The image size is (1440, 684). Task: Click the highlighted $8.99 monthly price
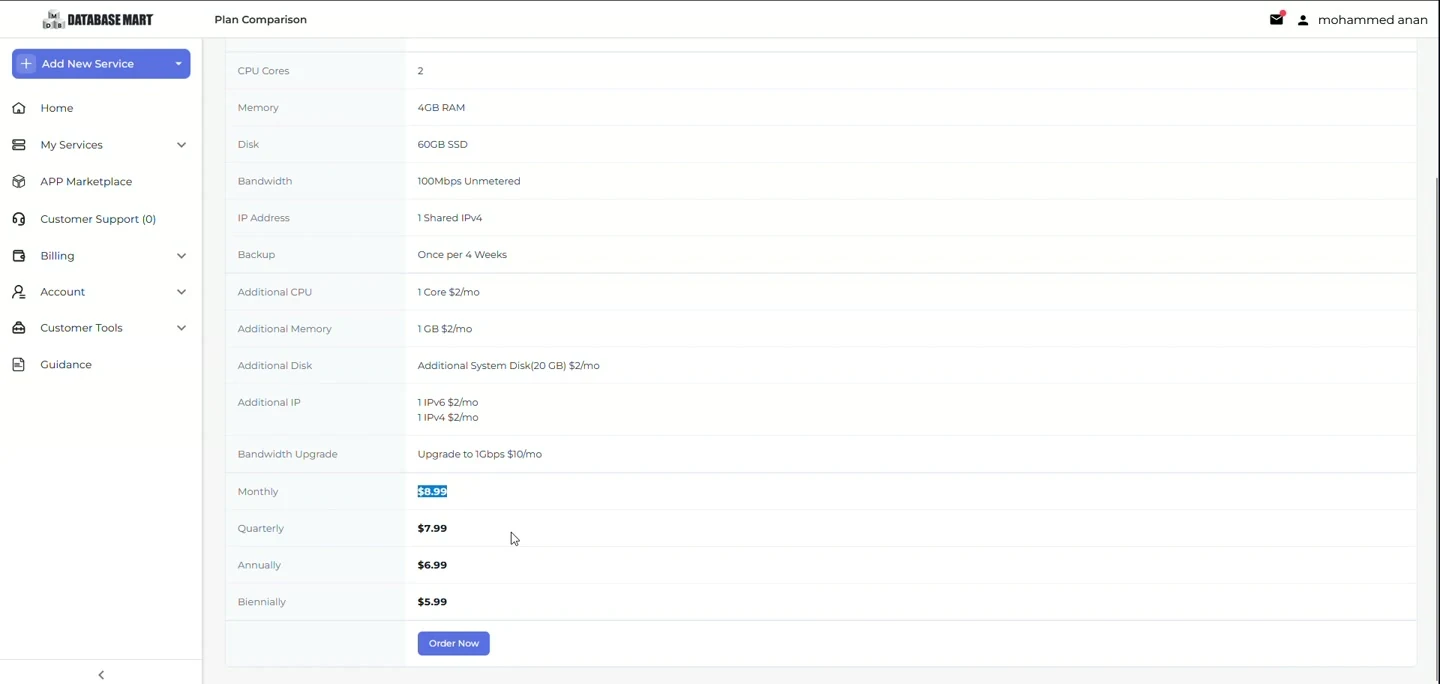pyautogui.click(x=432, y=492)
